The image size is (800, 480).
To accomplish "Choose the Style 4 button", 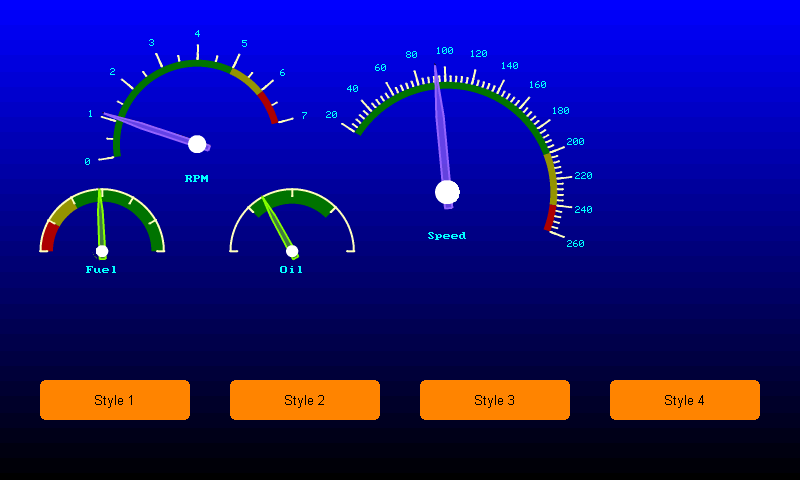I will point(685,400).
